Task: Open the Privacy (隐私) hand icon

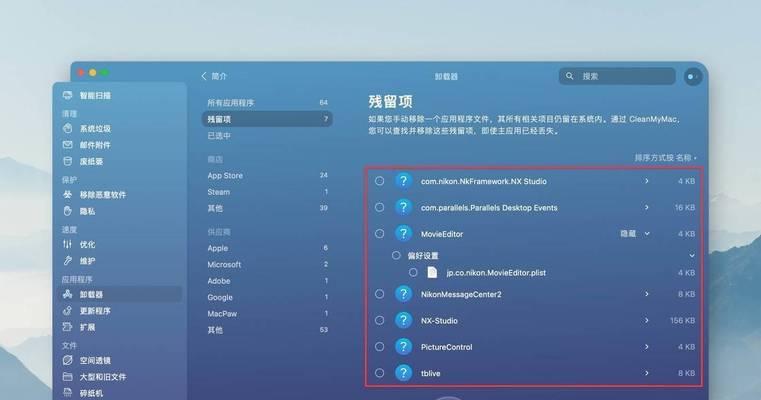Action: coord(67,211)
